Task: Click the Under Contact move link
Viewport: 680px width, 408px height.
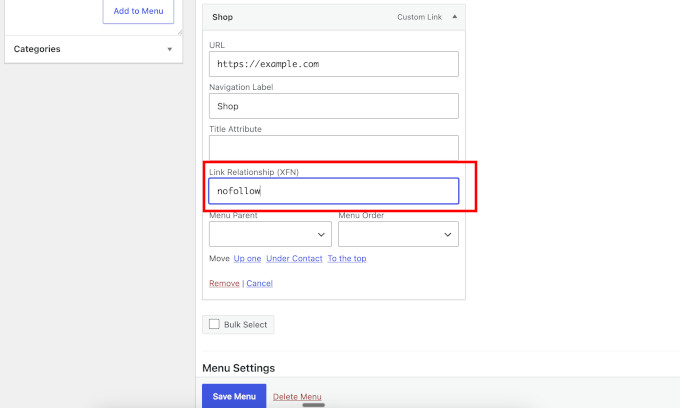Action: pos(294,258)
